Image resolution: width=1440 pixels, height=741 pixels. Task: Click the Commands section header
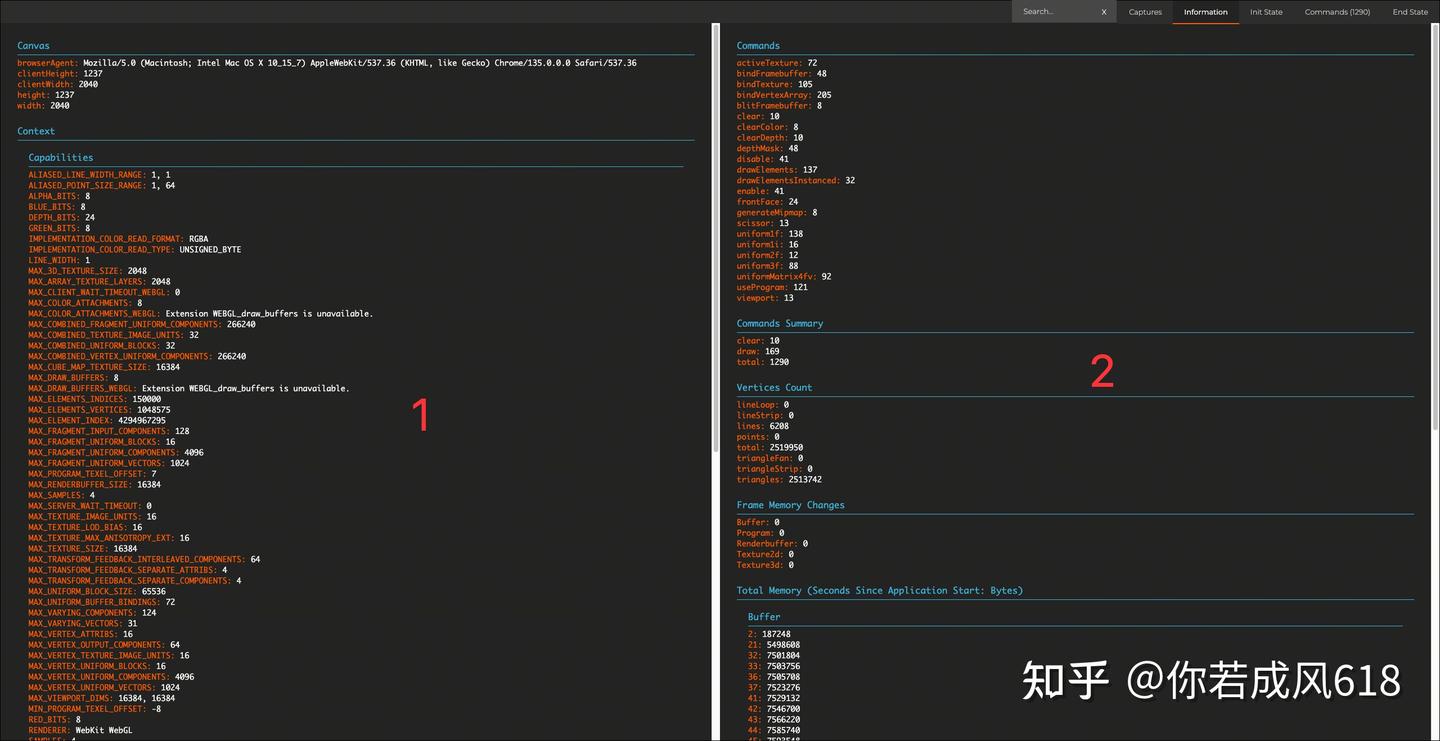pyautogui.click(x=758, y=45)
